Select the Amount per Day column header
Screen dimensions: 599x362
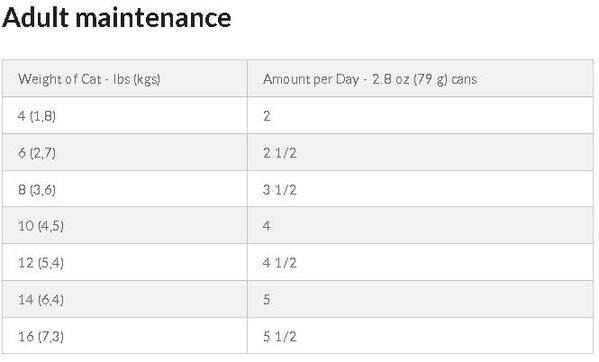(420, 78)
